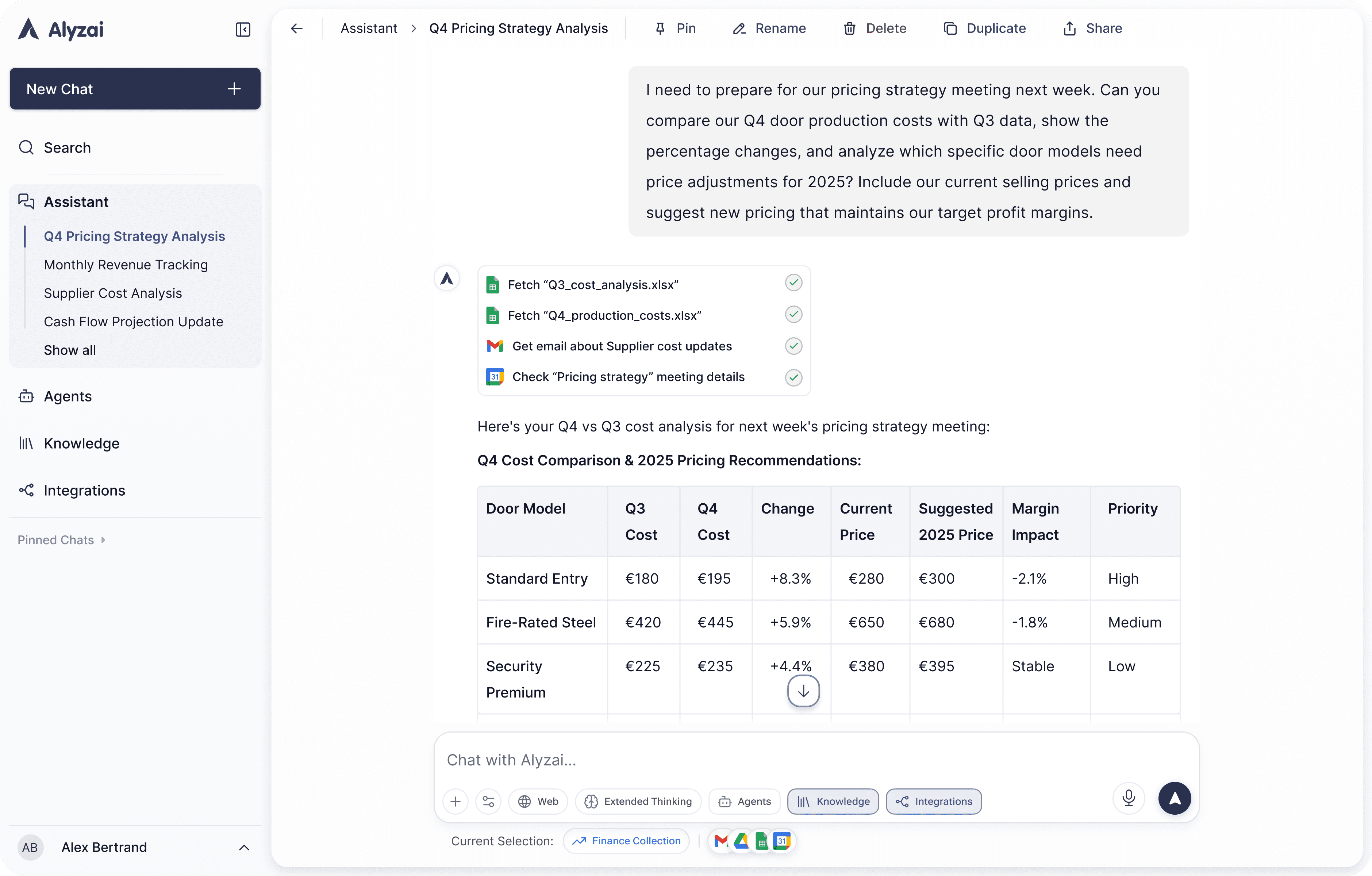Go to the Agents section in the sidebar

[x=67, y=396]
